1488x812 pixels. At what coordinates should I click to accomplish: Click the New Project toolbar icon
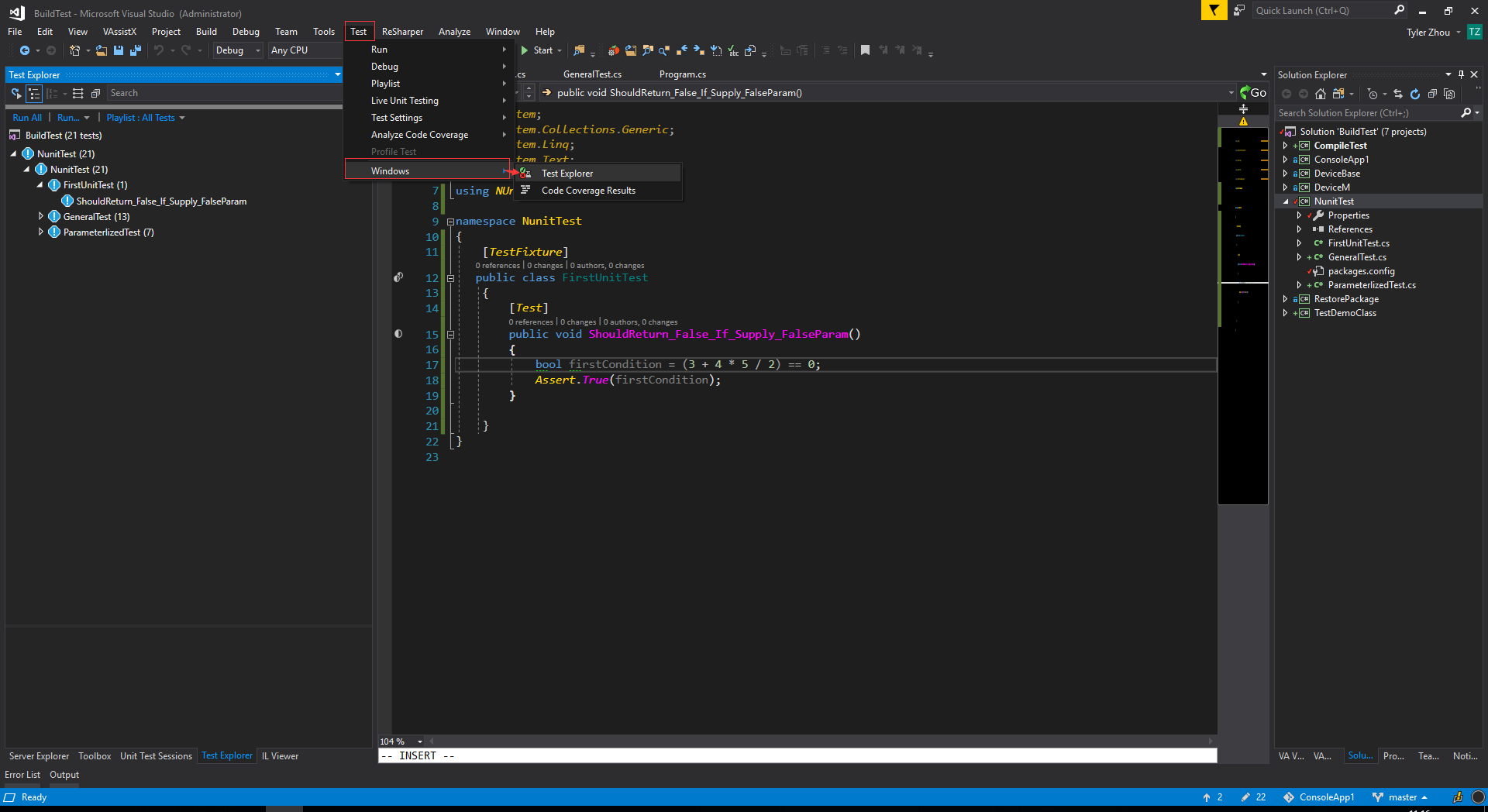(75, 50)
